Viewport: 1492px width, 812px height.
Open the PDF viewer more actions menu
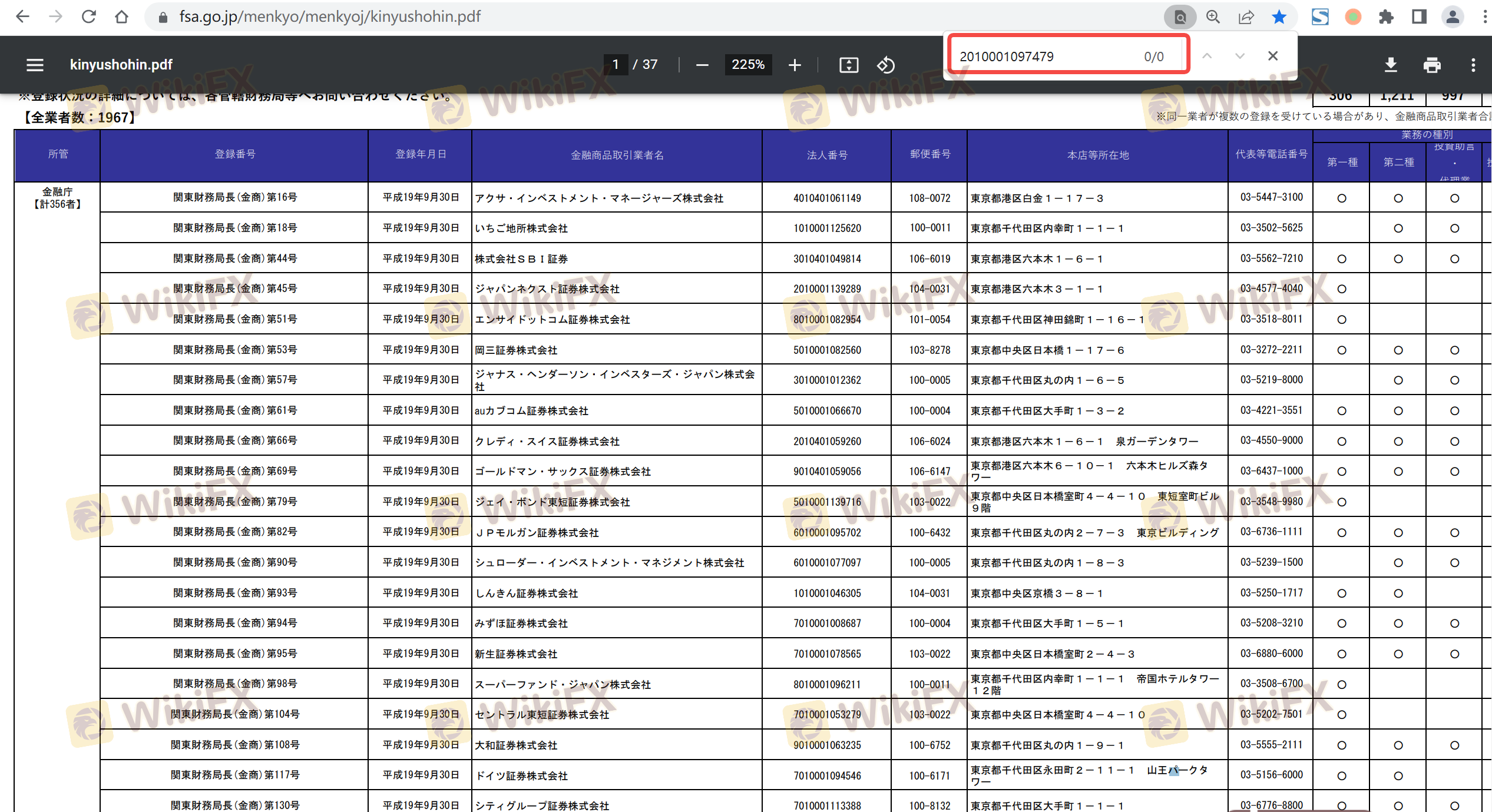1473,65
